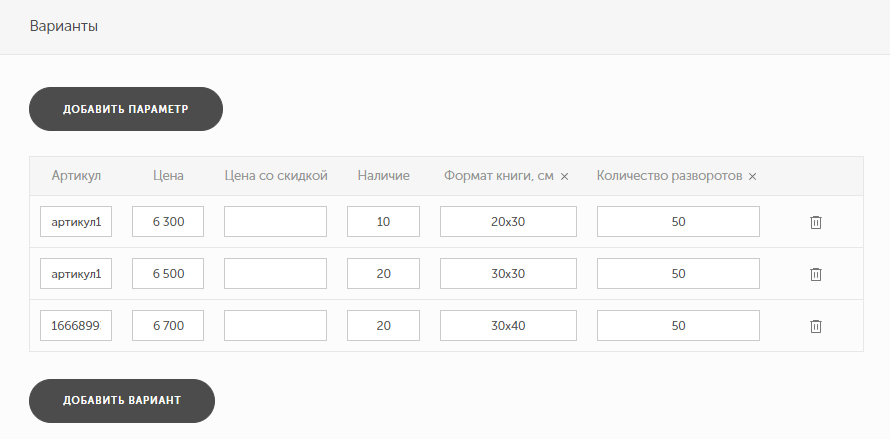The height and width of the screenshot is (439, 890).
Task: Click the 'Формат книги, см' header label
Action: 498,176
